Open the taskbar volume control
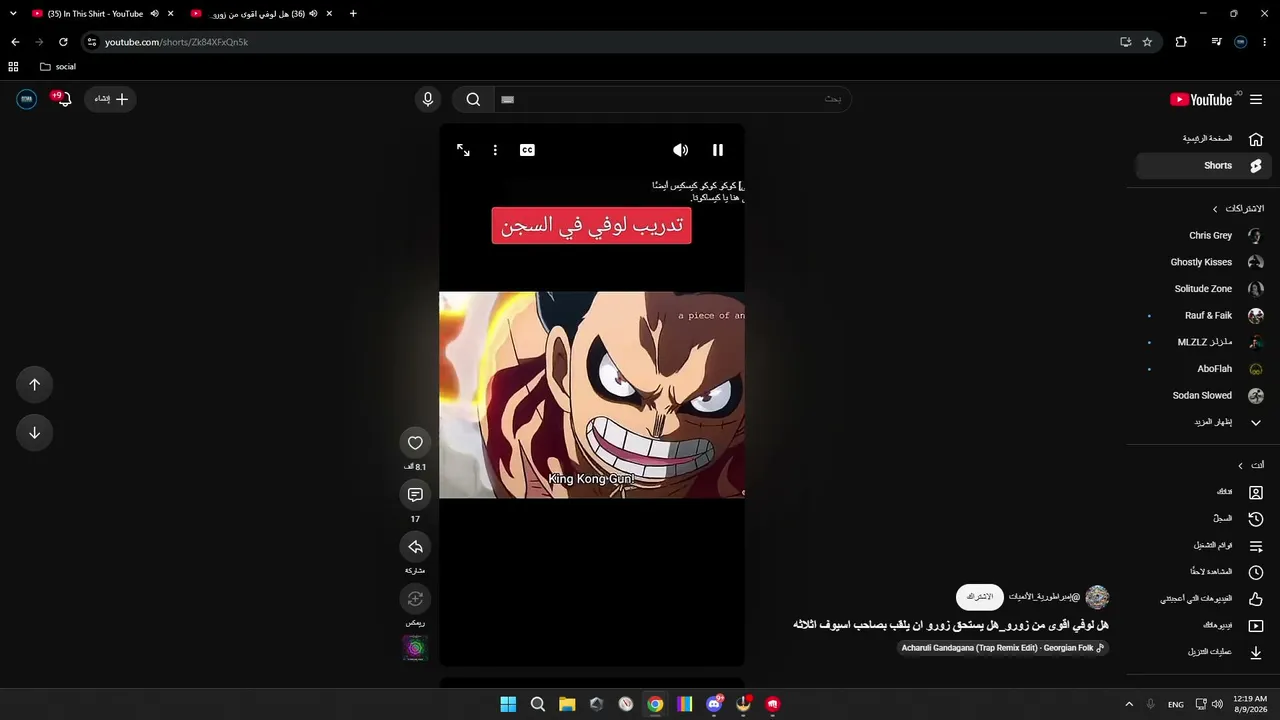The image size is (1280, 720). tap(1217, 704)
